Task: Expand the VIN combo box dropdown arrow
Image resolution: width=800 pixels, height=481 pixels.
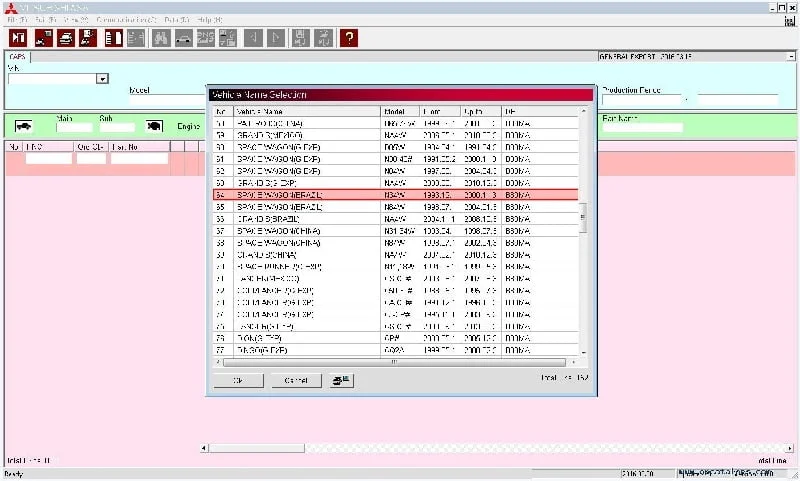Action: [103, 79]
